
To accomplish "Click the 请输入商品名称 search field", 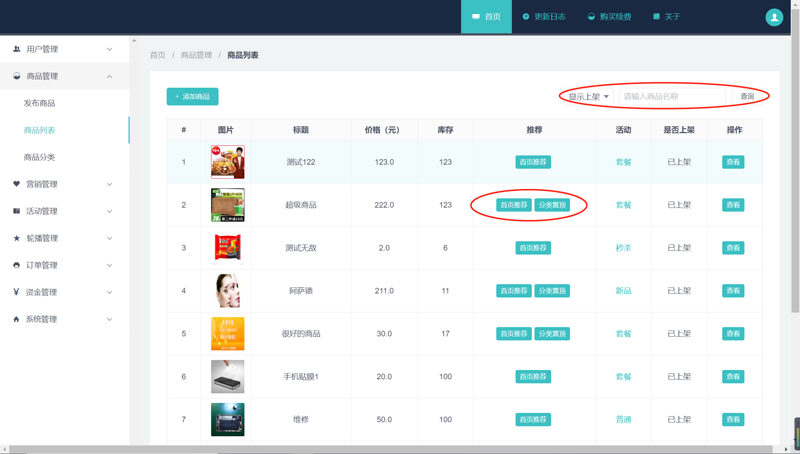I will [x=672, y=96].
